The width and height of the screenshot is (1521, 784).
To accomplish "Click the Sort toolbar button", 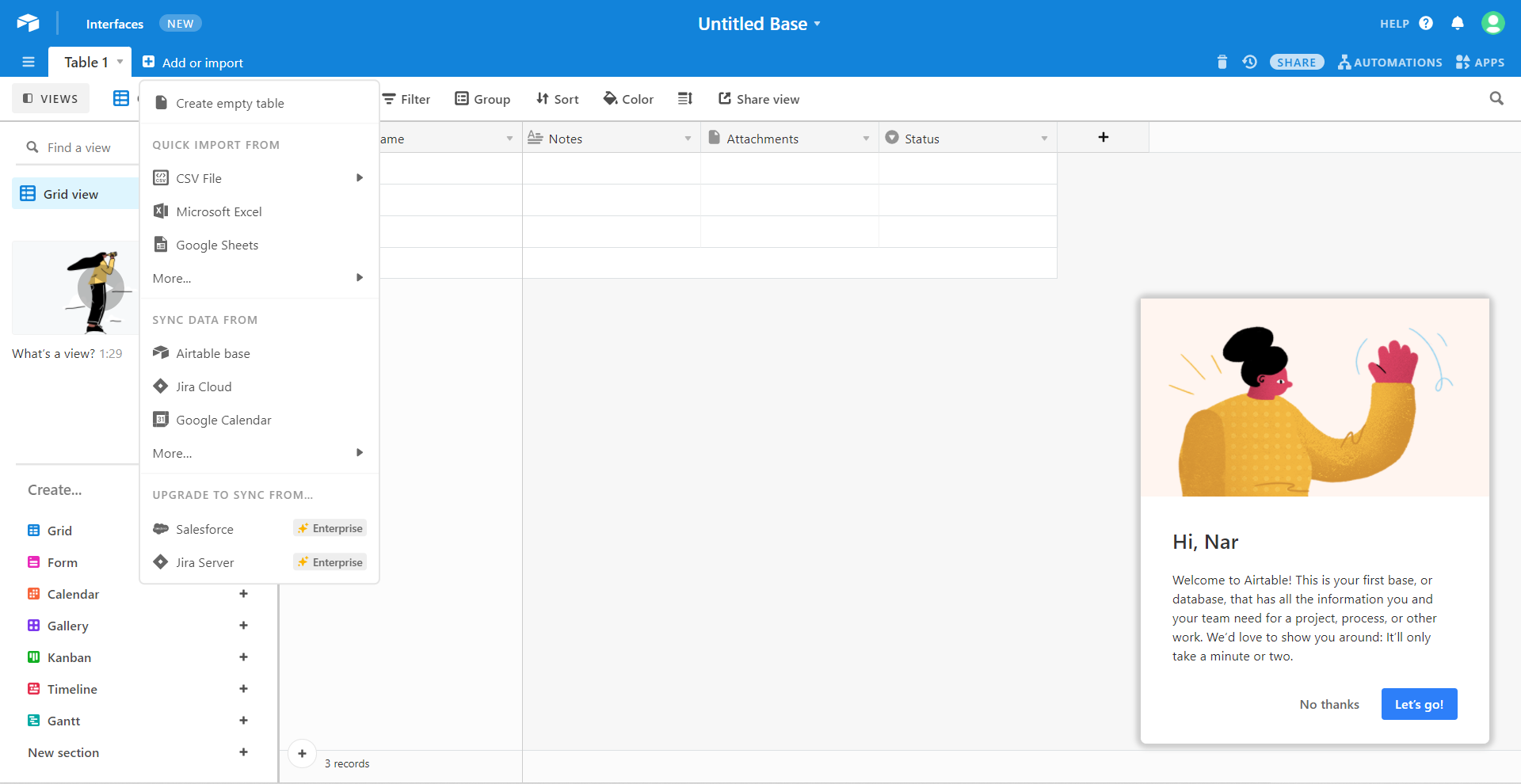I will pyautogui.click(x=557, y=99).
